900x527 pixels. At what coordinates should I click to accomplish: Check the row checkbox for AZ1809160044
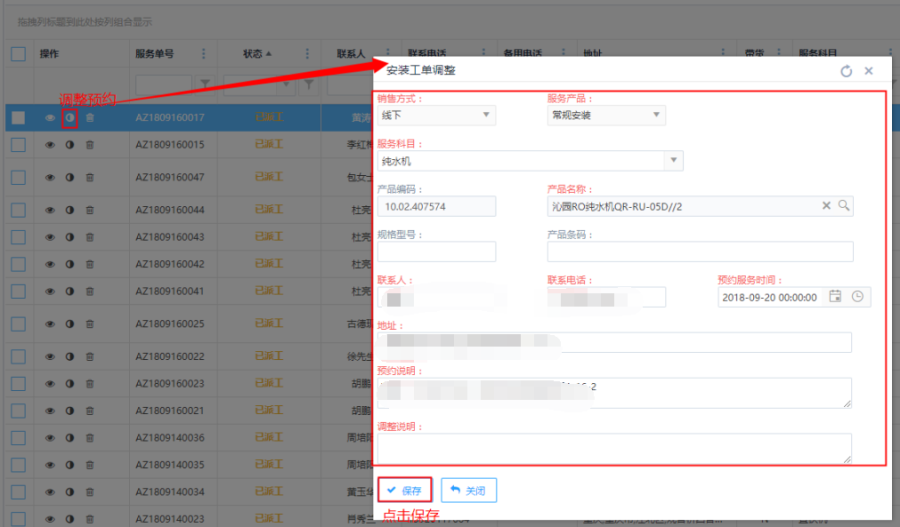pyautogui.click(x=18, y=210)
